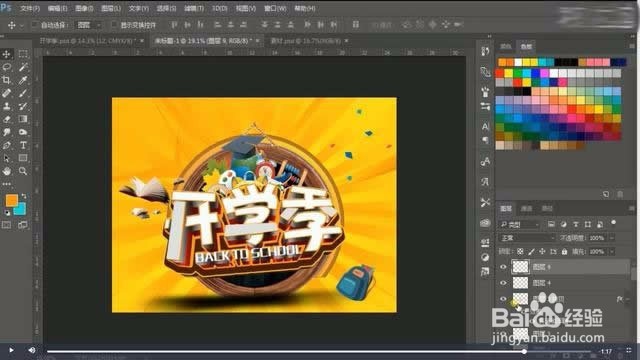Screen dimensions: 640x360
Task: Open the Swatches panel flyout menu
Action: click(x=632, y=47)
